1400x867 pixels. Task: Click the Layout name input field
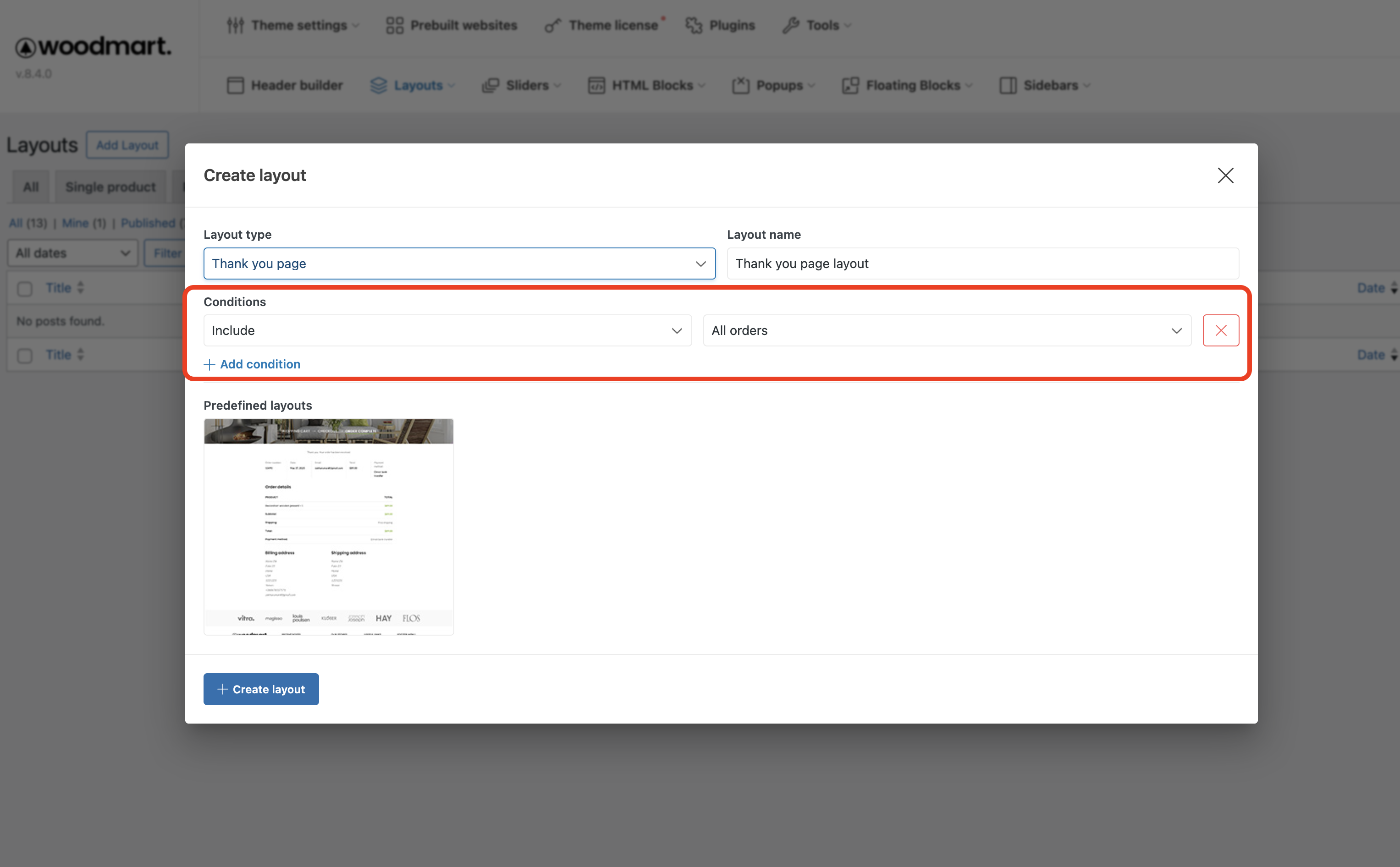click(x=982, y=264)
